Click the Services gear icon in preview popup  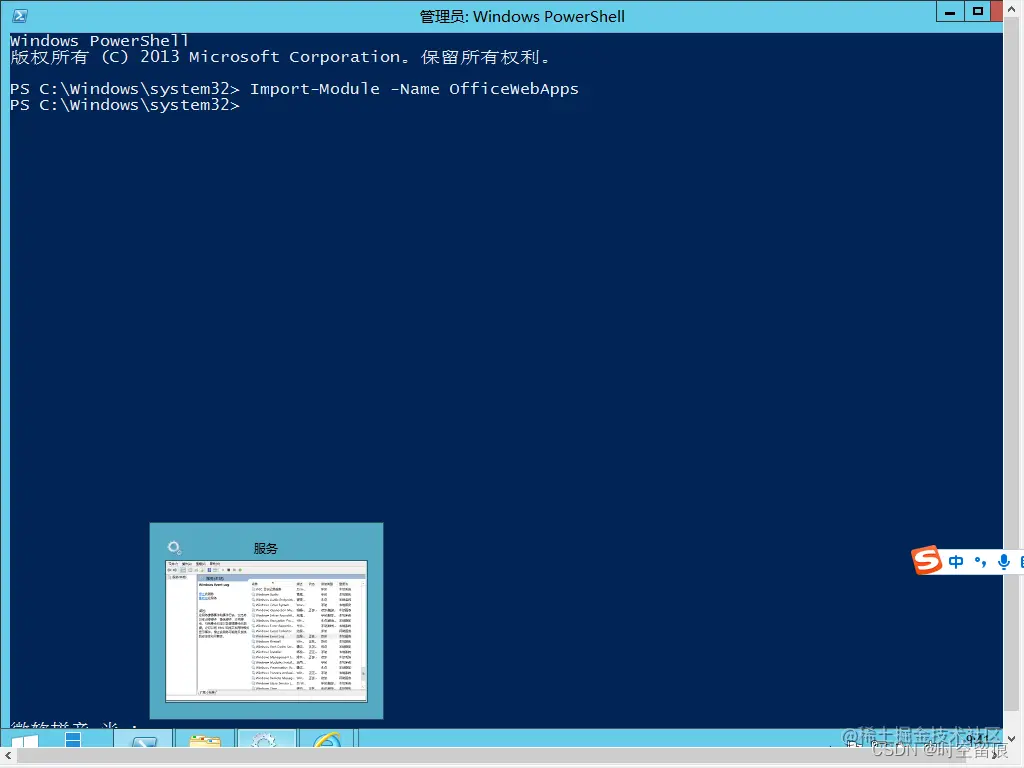(174, 547)
